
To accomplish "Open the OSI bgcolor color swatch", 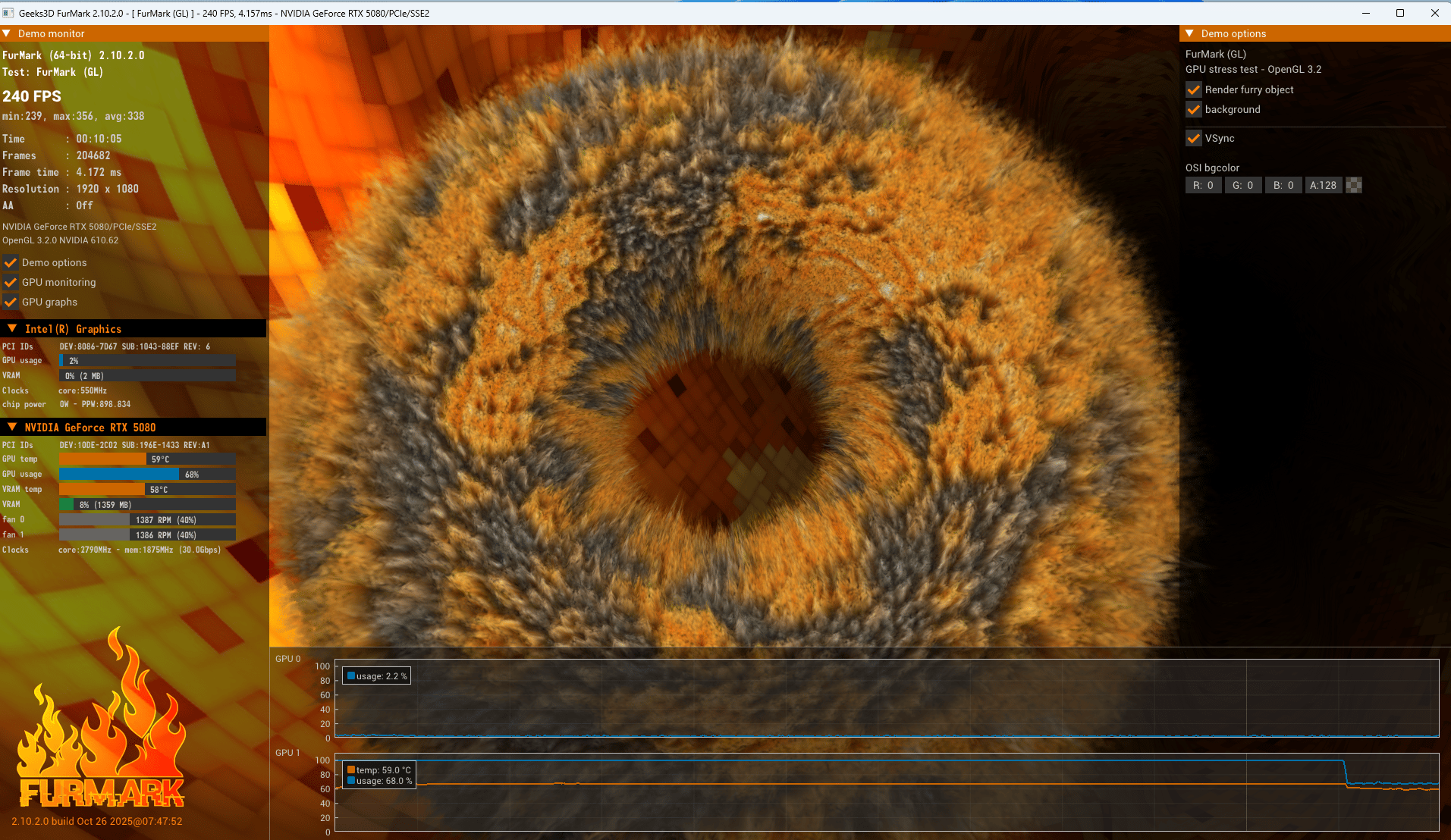I will coord(1354,185).
